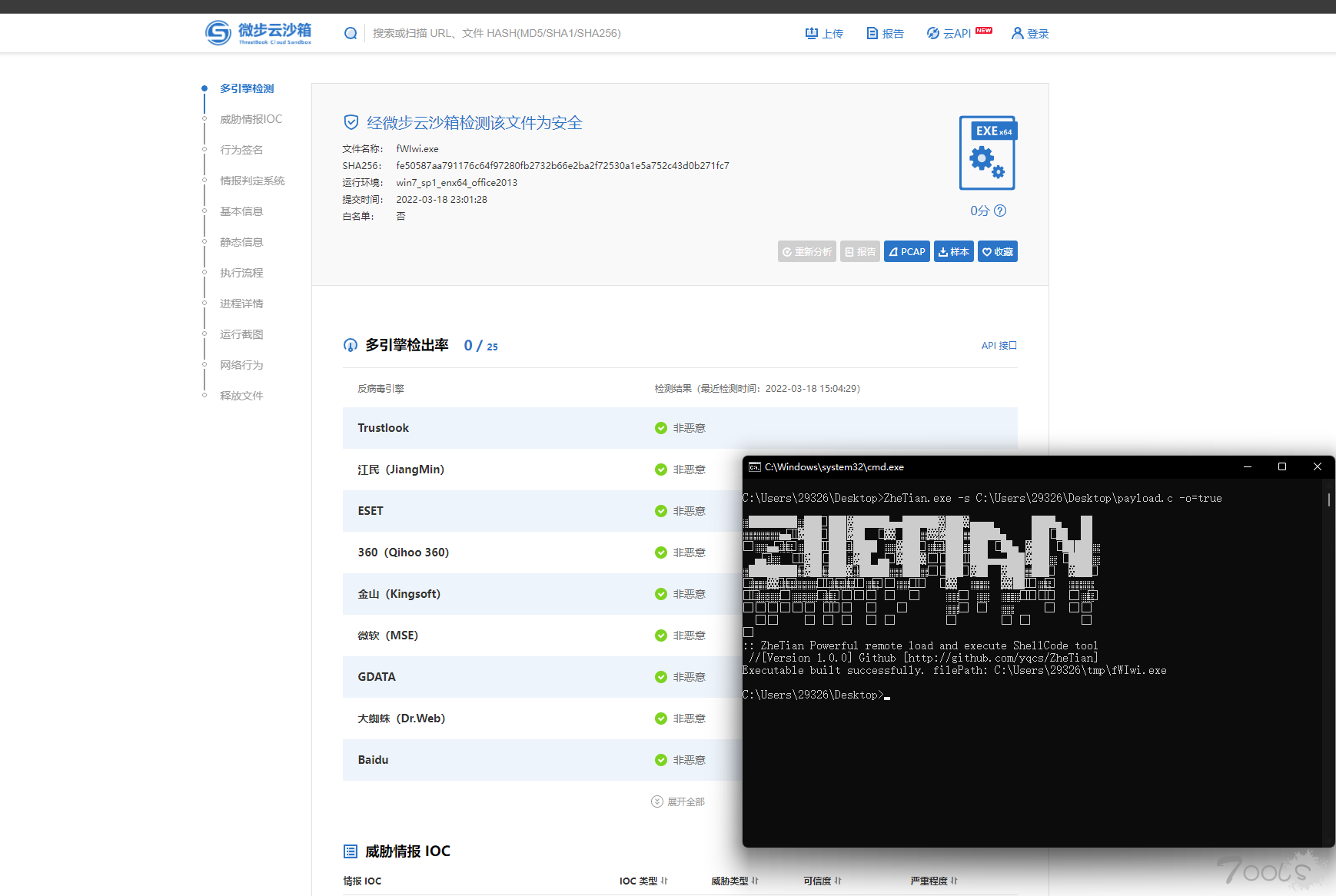Viewport: 1336px width, 896px height.
Task: Click the SHA256 hash value
Action: coord(563,165)
